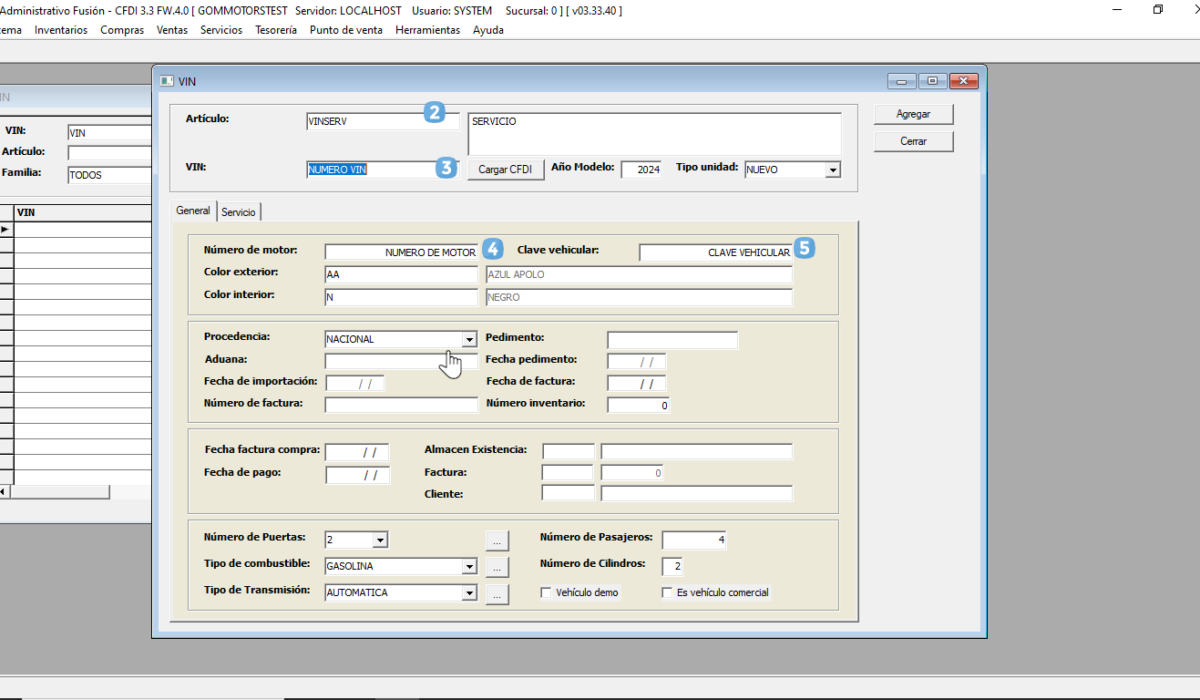The width and height of the screenshot is (1200, 700).
Task: Expand the Tipo de Transmisión dropdown
Action: tap(469, 593)
